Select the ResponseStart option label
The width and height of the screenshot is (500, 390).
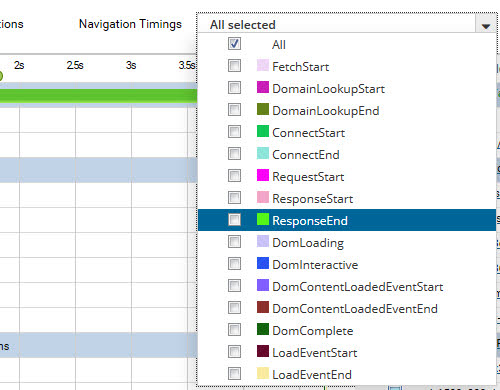click(x=312, y=199)
